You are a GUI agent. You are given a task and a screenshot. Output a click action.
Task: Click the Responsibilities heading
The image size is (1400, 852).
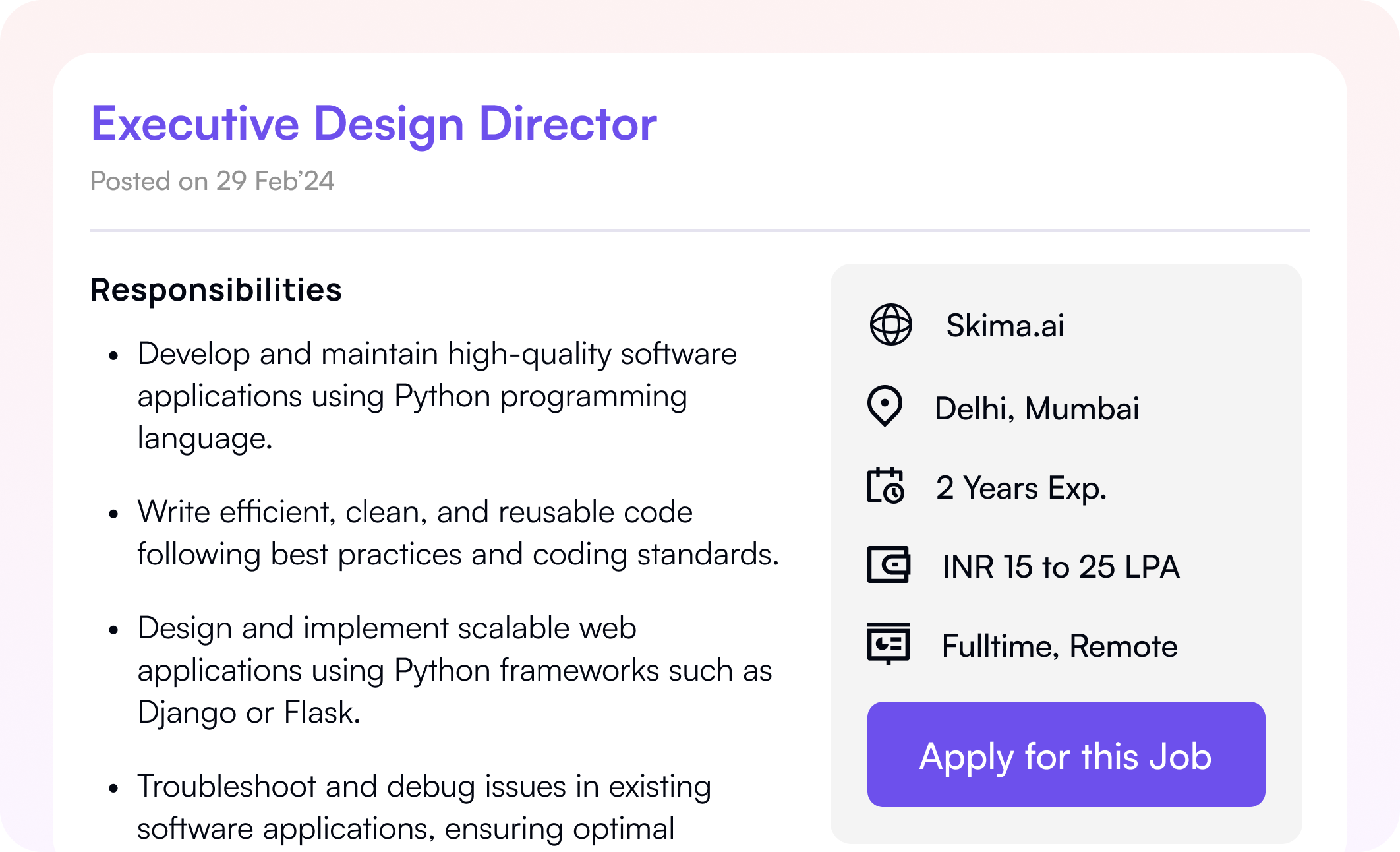[216, 289]
